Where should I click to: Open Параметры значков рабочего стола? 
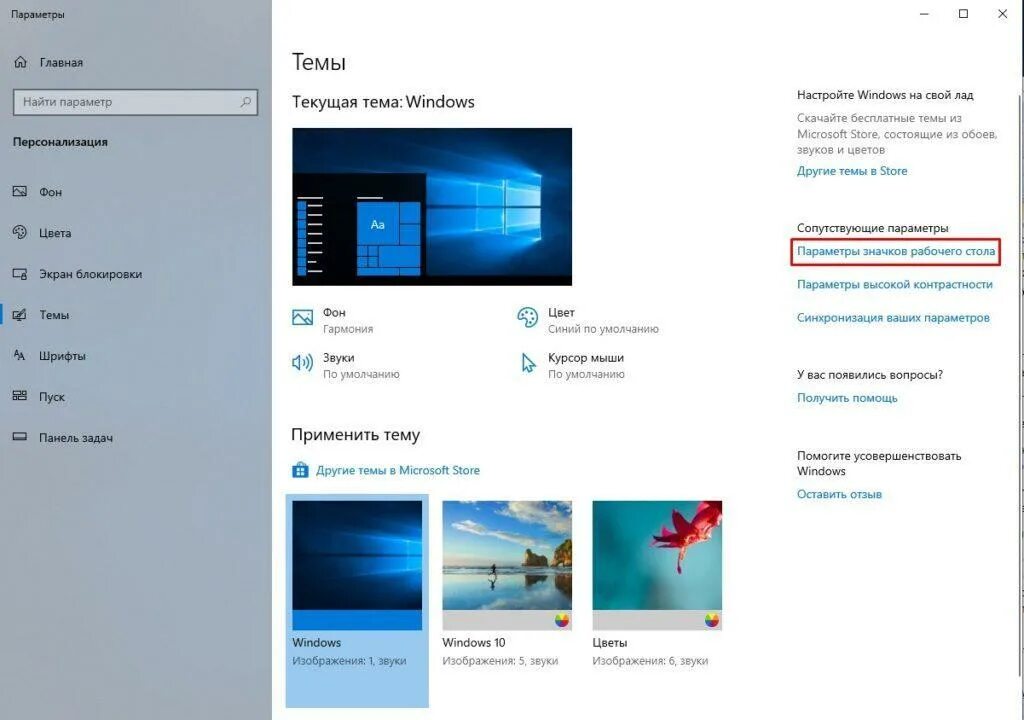coord(895,251)
